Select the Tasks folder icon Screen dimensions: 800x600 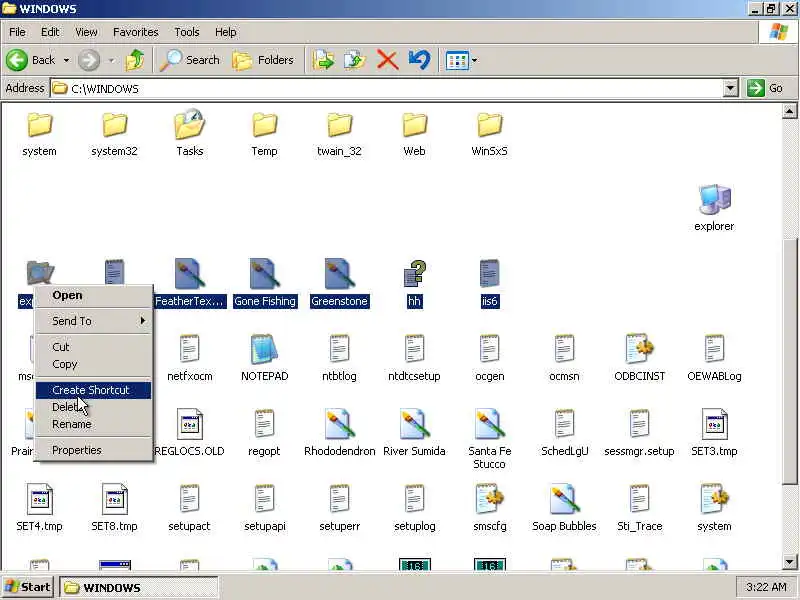point(189,124)
